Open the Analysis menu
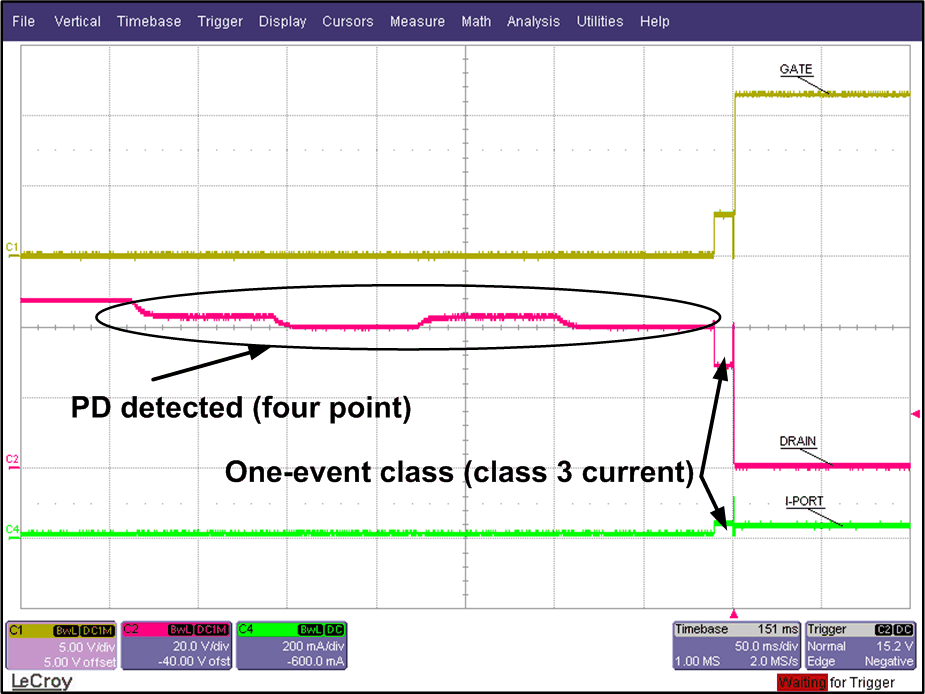Image resolution: width=925 pixels, height=694 pixels. (535, 21)
